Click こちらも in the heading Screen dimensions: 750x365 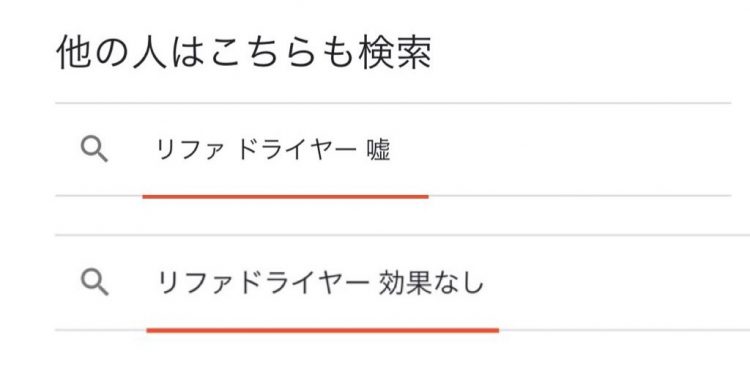tap(281, 52)
